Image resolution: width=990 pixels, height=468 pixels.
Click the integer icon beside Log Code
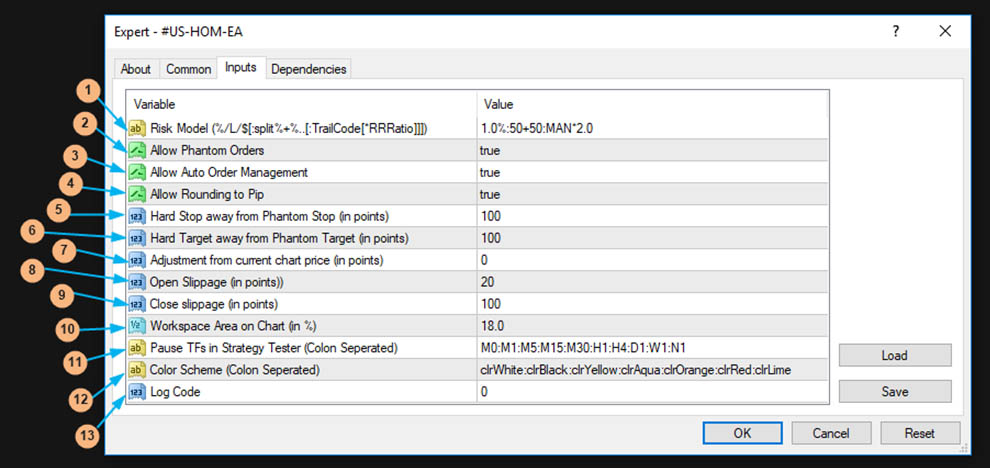point(136,392)
